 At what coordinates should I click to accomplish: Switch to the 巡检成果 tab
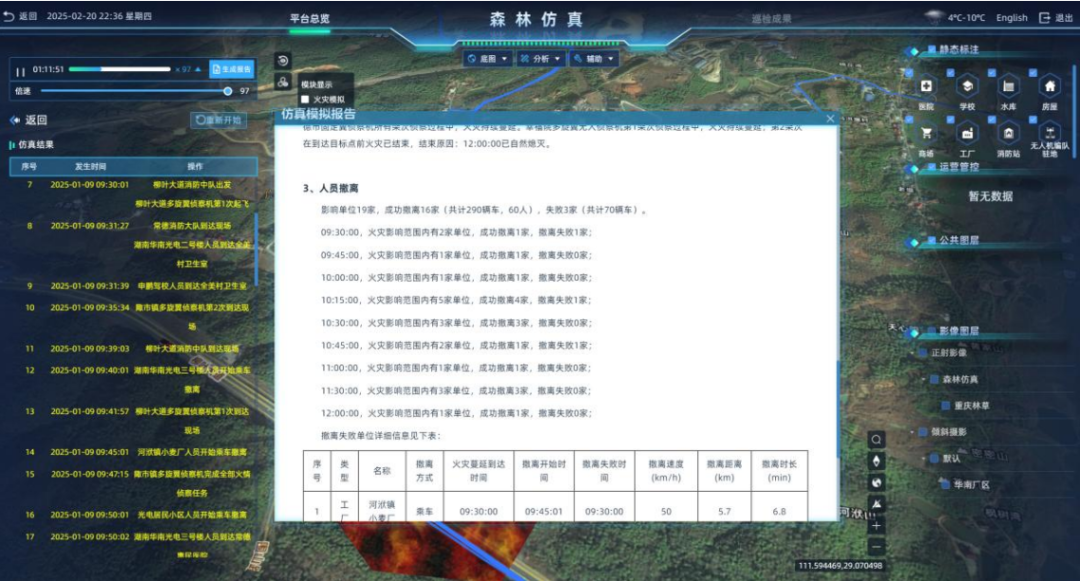pyautogui.click(x=771, y=18)
